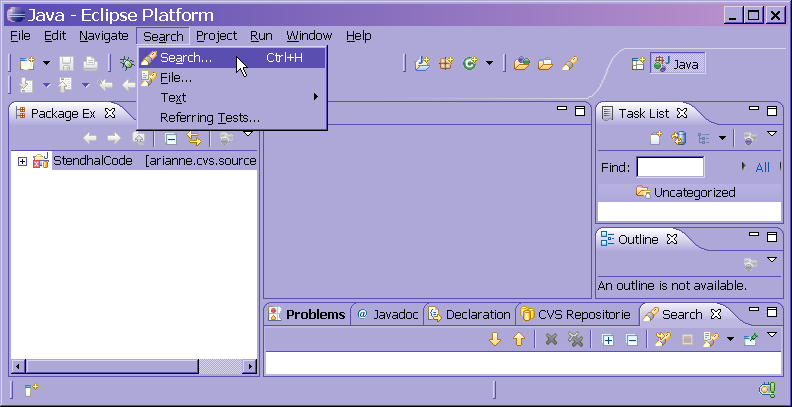Select the Task List tab
792x407 pixels.
point(644,114)
